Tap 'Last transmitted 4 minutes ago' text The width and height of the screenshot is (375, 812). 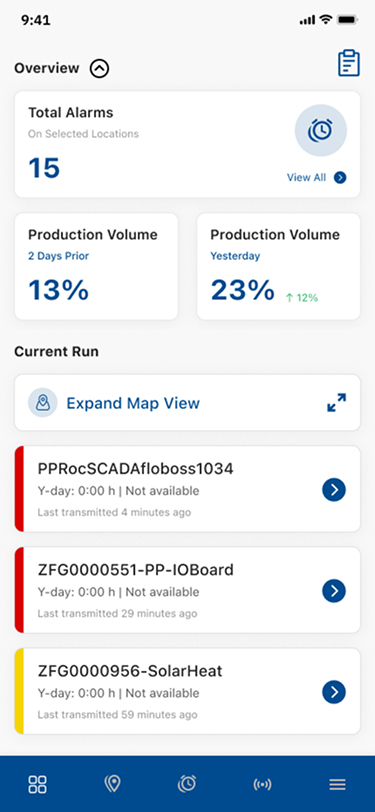coord(114,513)
